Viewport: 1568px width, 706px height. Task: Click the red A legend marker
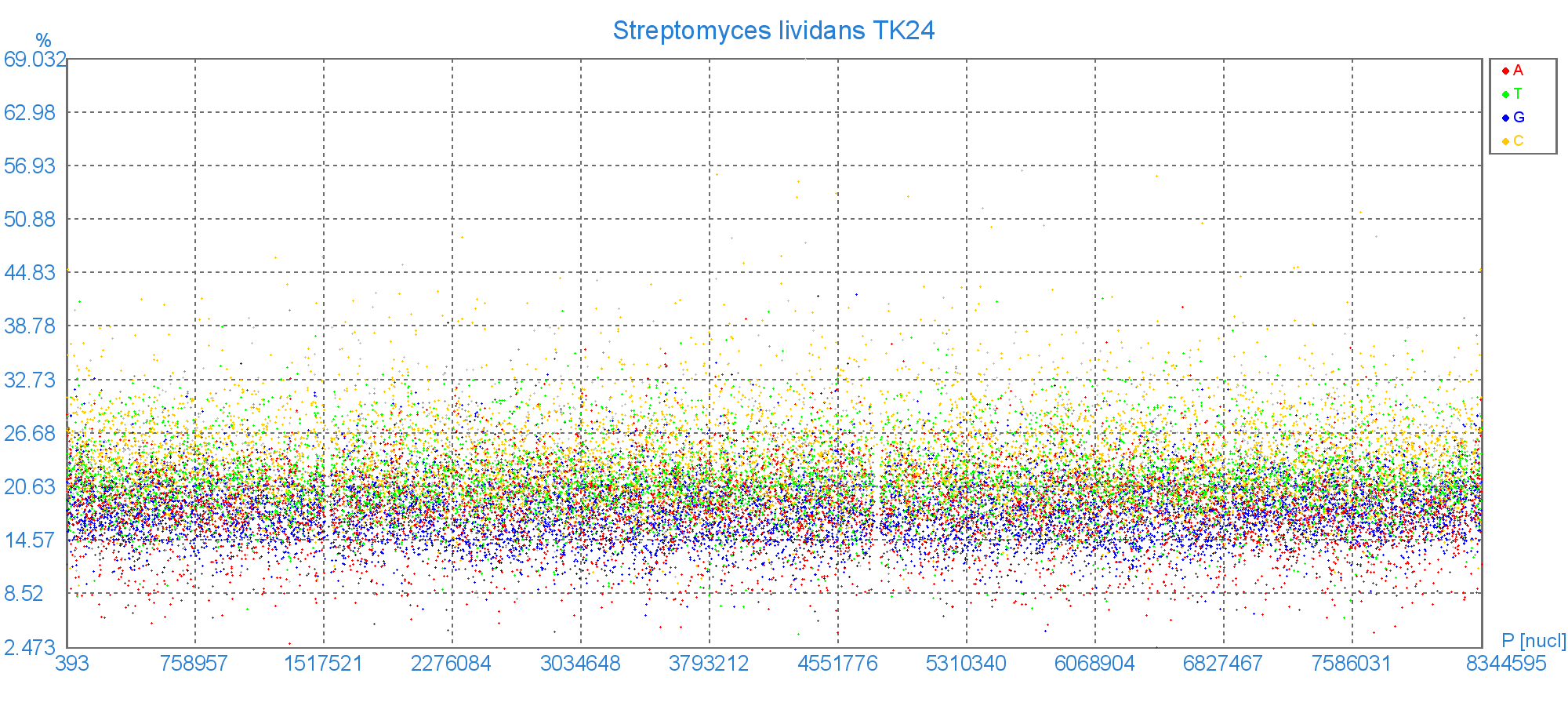click(1505, 71)
